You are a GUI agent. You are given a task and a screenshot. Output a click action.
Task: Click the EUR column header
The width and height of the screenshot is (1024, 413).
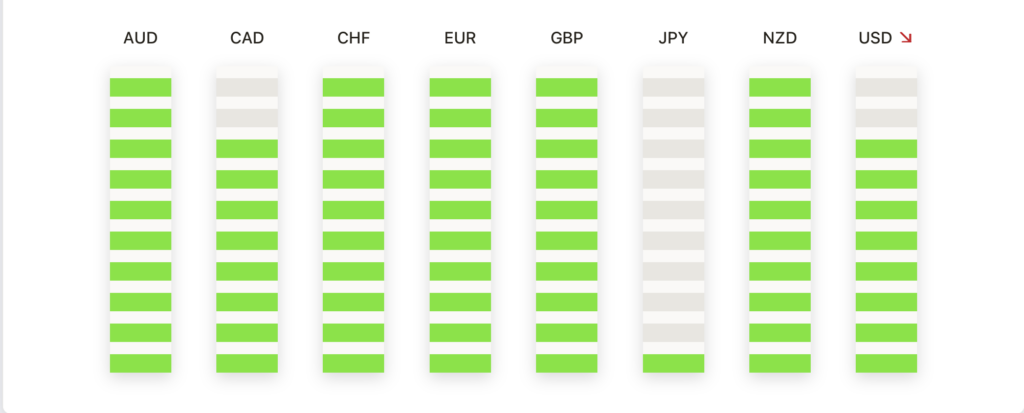pyautogui.click(x=460, y=38)
